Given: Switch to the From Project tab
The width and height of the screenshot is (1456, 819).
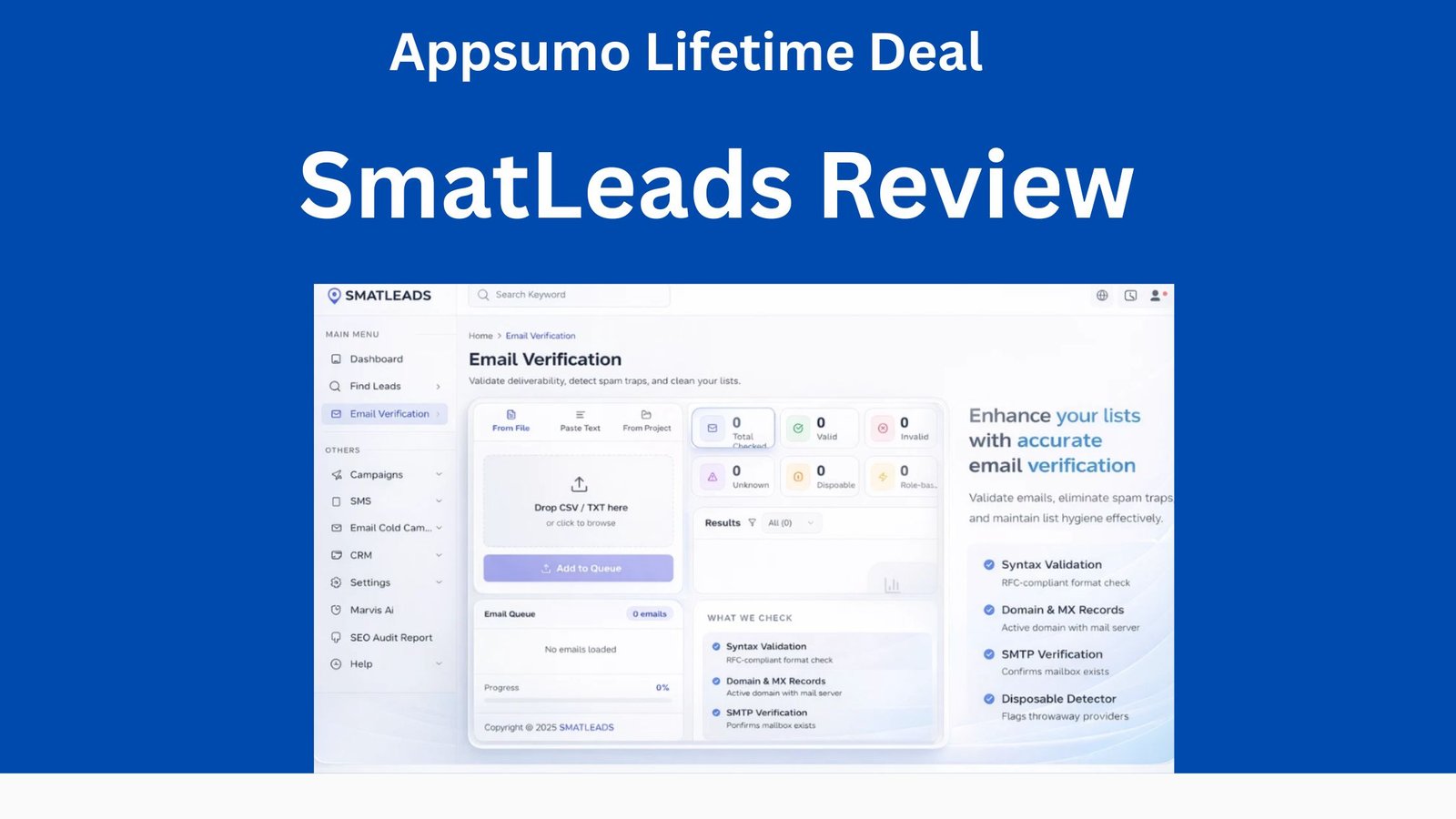Looking at the screenshot, I should (x=647, y=421).
